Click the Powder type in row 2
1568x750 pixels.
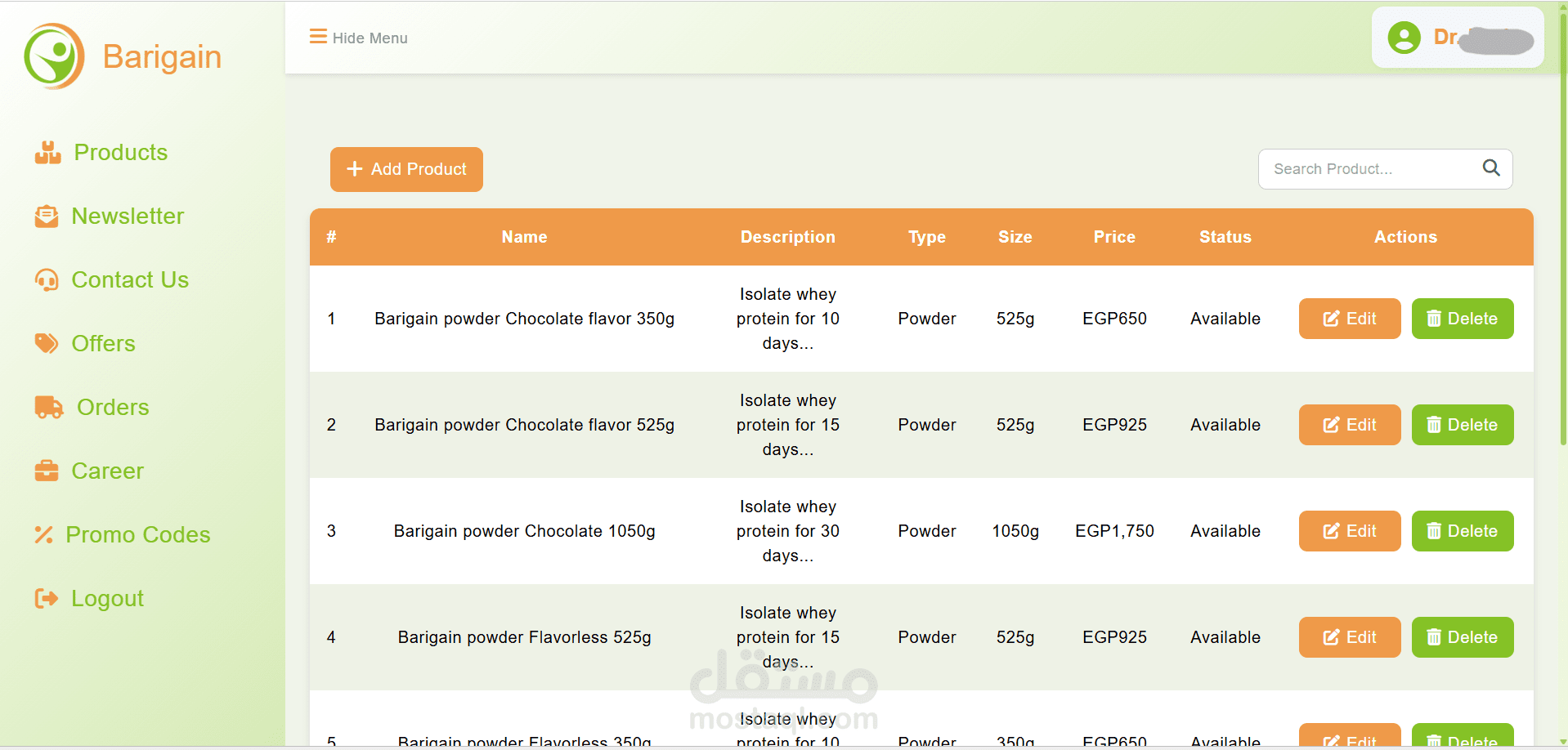927,425
